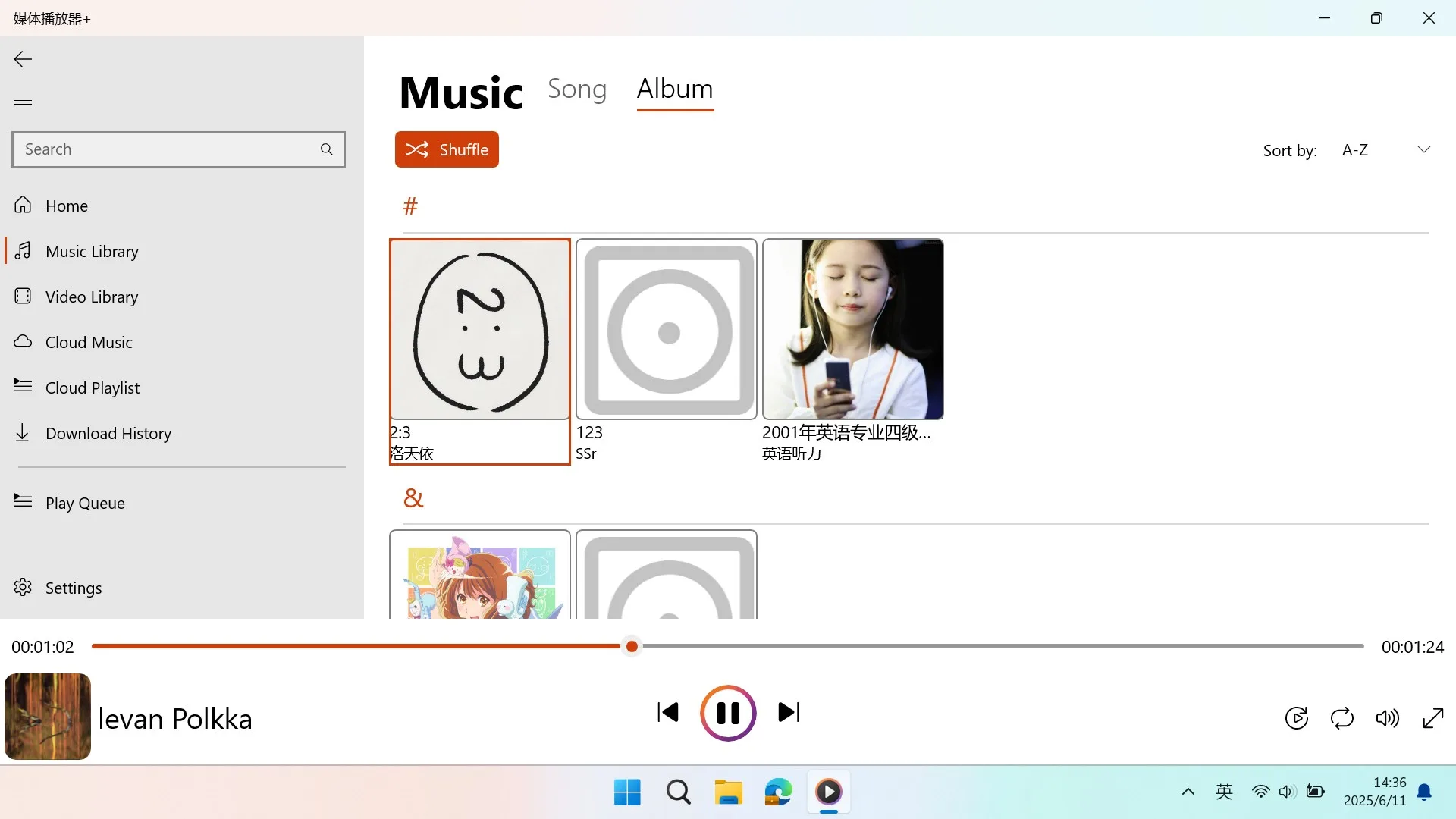Viewport: 1456px width, 819px height.
Task: Jump to the # section header
Action: [410, 206]
